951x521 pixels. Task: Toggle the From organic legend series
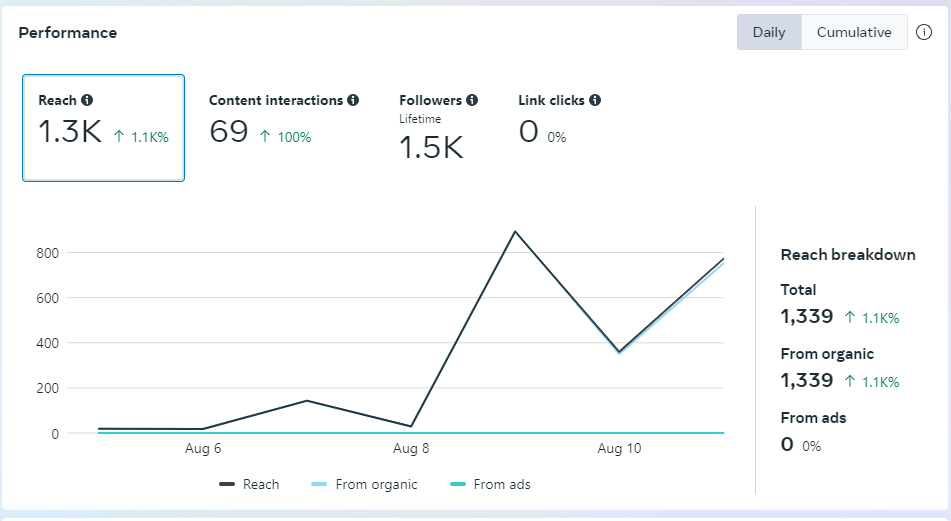(x=365, y=484)
